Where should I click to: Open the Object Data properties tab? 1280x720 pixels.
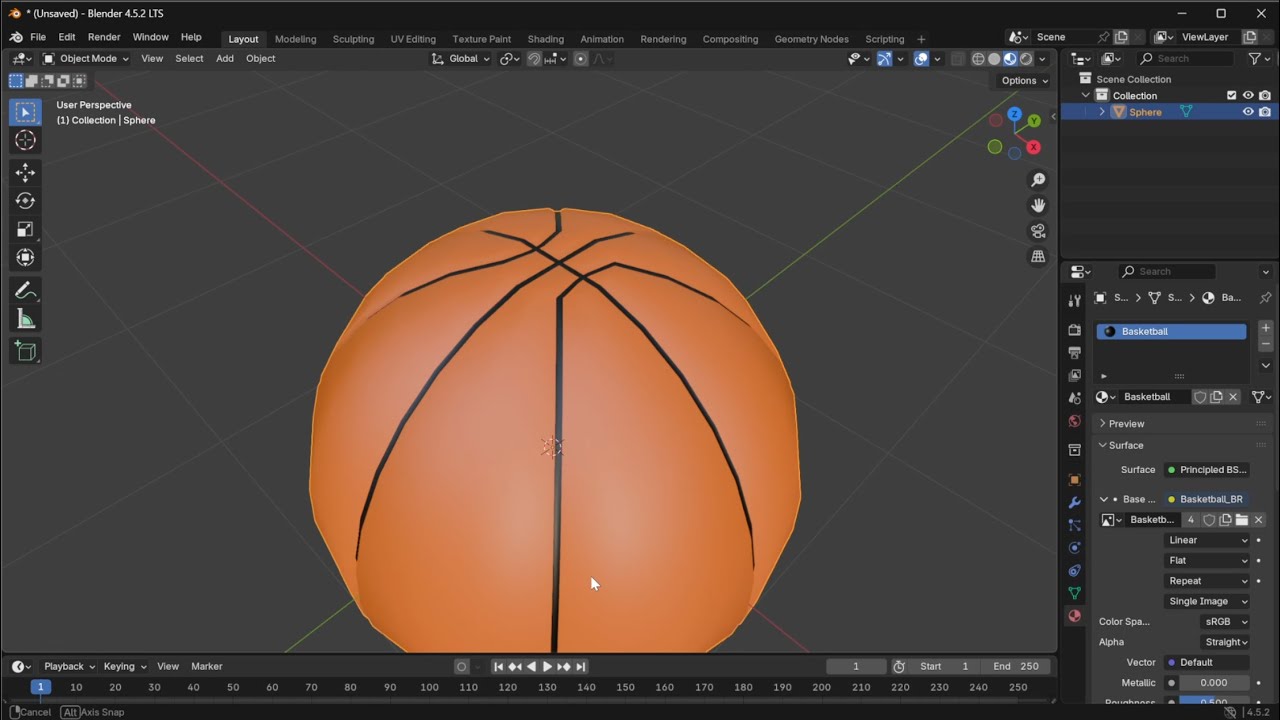point(1075,593)
